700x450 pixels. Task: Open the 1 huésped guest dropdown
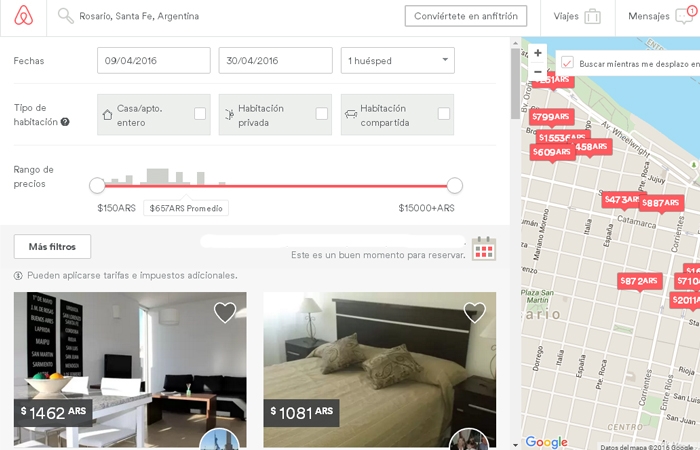[x=398, y=61]
